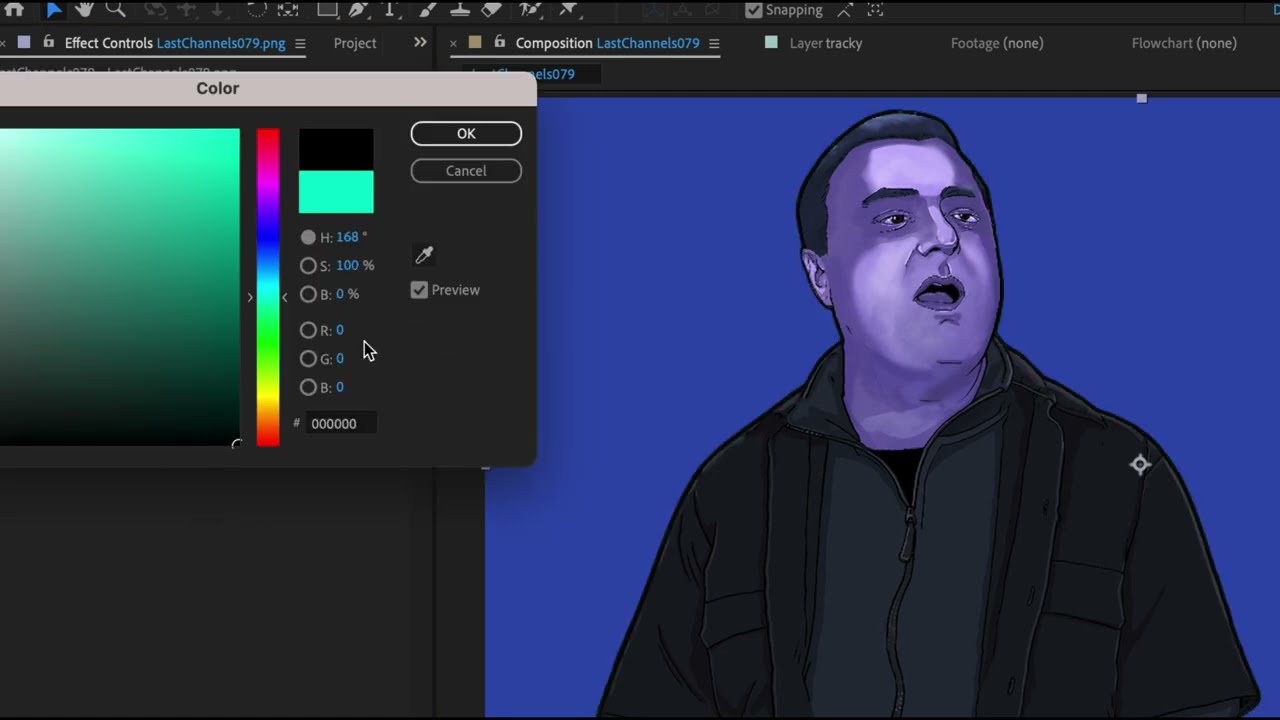
Task: Click the Home icon in the toolbar
Action: 14,9
